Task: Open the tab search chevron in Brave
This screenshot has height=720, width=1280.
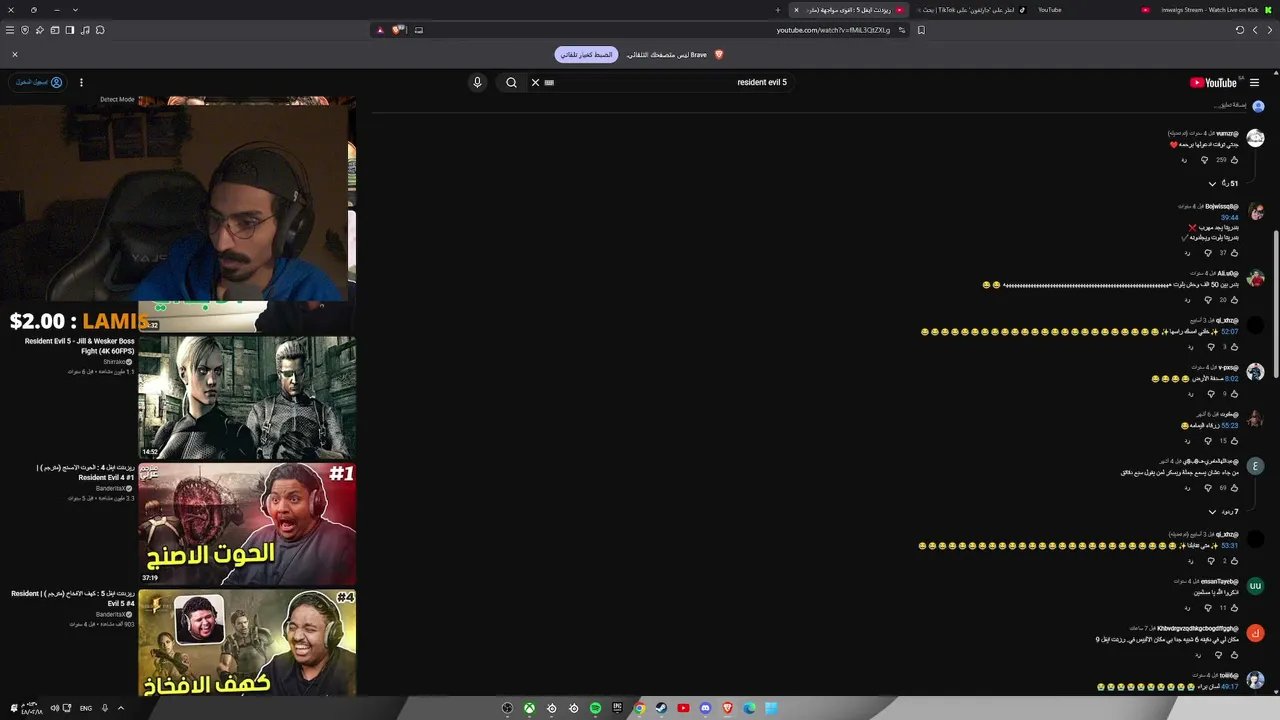Action: (75, 10)
